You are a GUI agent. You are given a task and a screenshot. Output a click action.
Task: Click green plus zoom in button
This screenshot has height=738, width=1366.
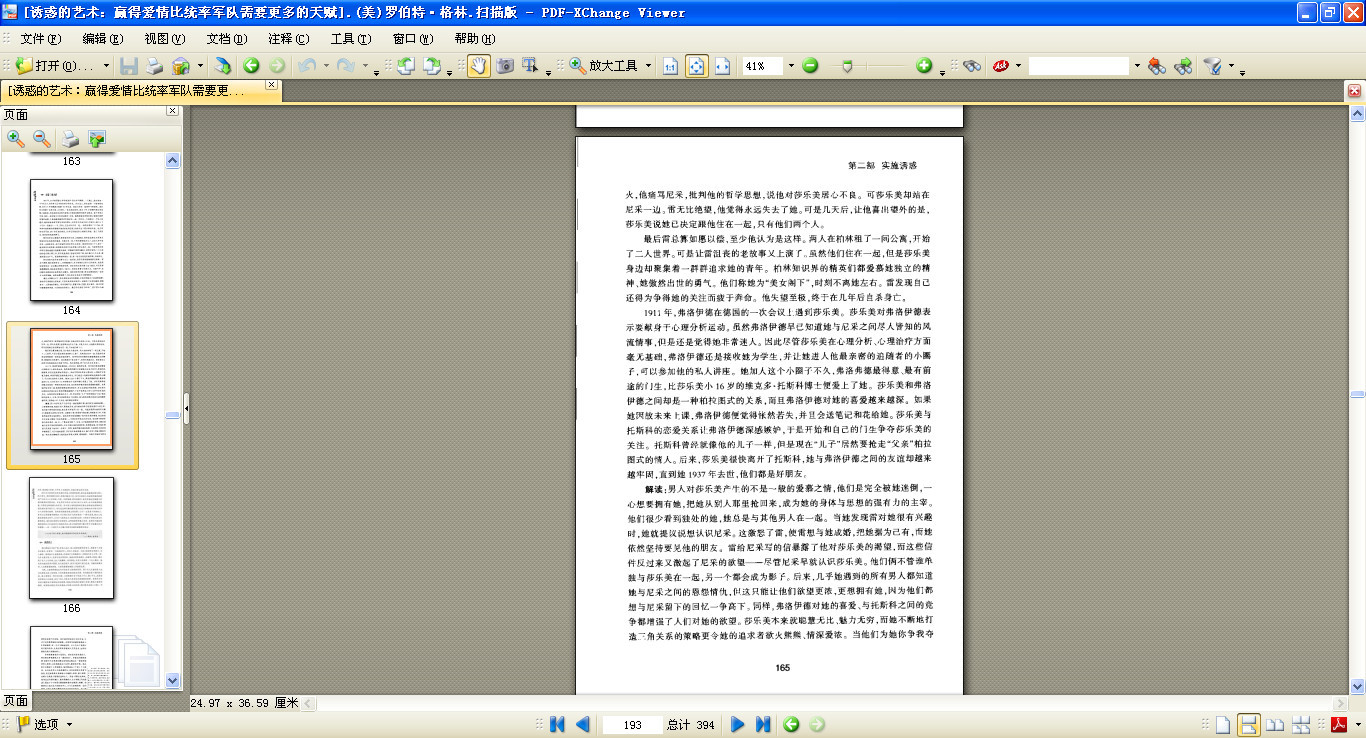click(924, 66)
